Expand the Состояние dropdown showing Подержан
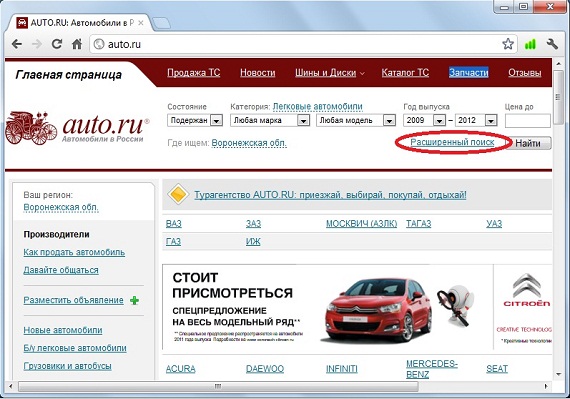The width and height of the screenshot is (570, 399). (195, 120)
